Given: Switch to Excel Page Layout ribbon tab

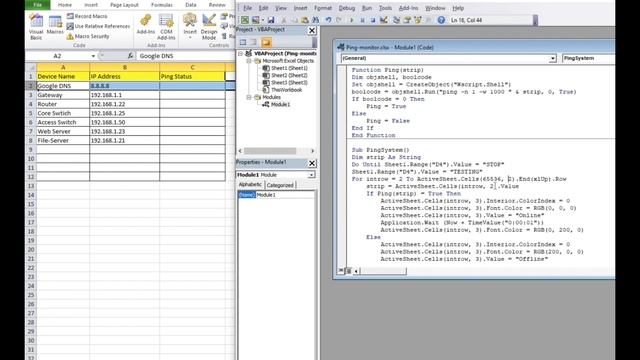Looking at the screenshot, I should pos(124,5).
